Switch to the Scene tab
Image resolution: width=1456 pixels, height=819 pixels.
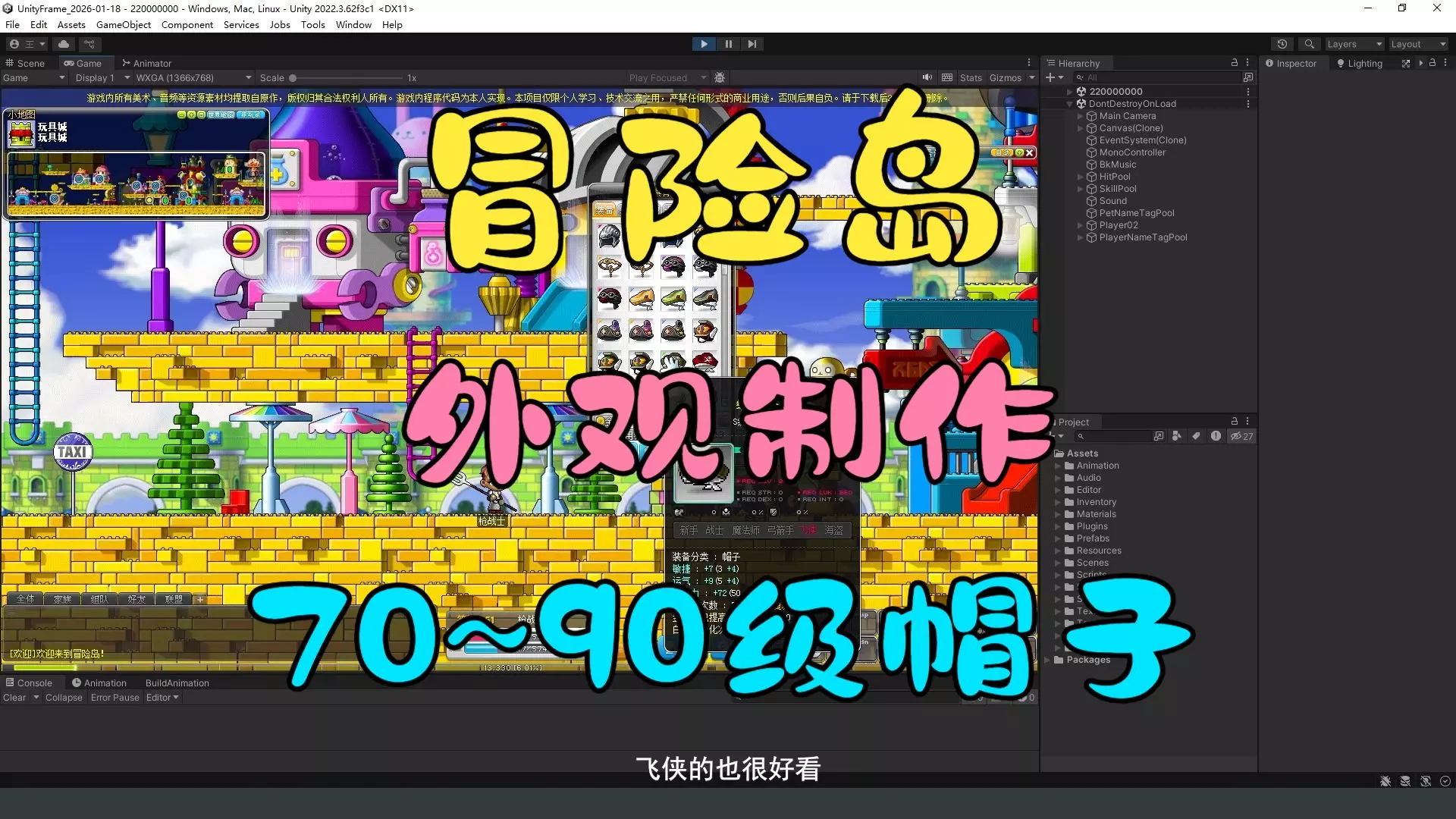pyautogui.click(x=25, y=63)
